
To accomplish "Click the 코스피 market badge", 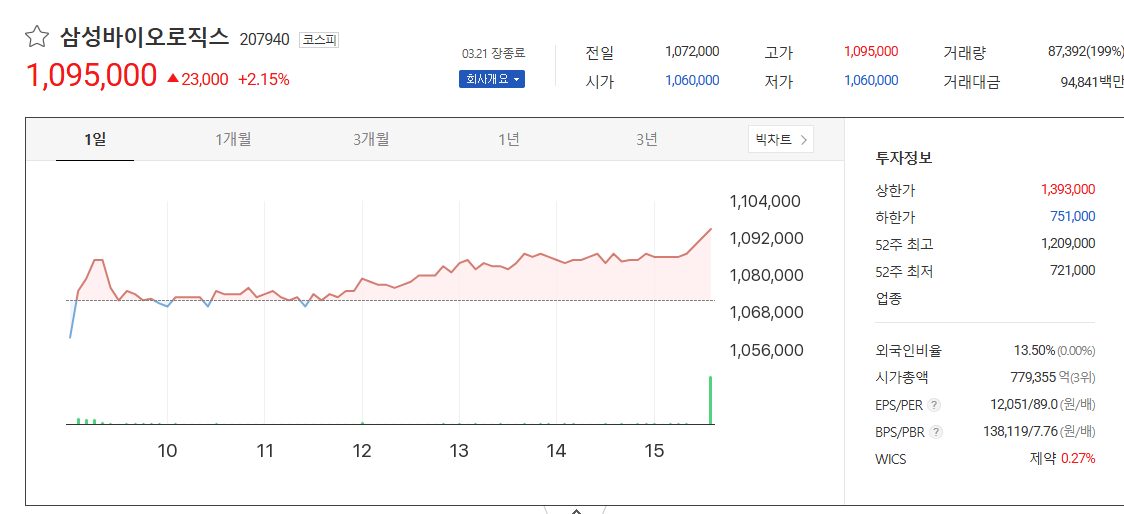I will (318, 40).
